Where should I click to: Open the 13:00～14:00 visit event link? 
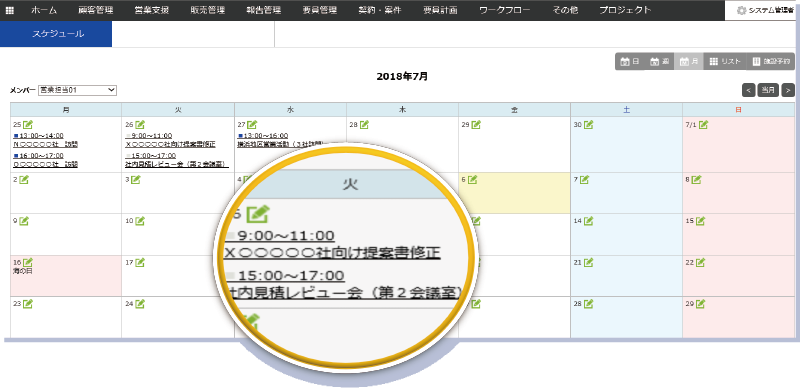[x=39, y=136]
